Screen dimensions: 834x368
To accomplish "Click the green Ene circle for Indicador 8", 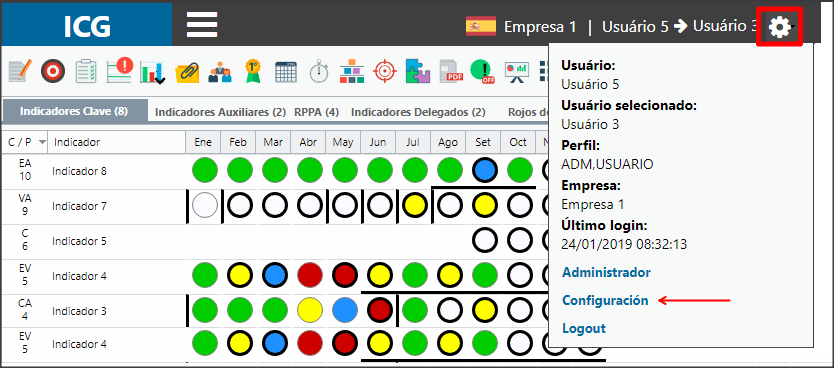I will [x=205, y=171].
